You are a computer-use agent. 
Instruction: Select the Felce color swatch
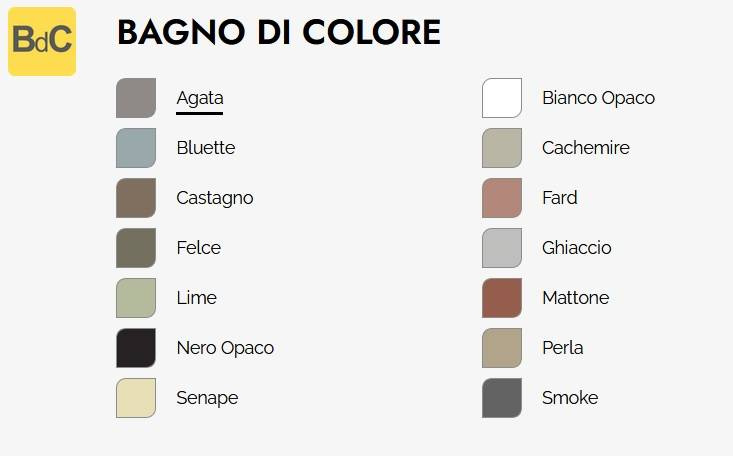pyautogui.click(x=136, y=248)
